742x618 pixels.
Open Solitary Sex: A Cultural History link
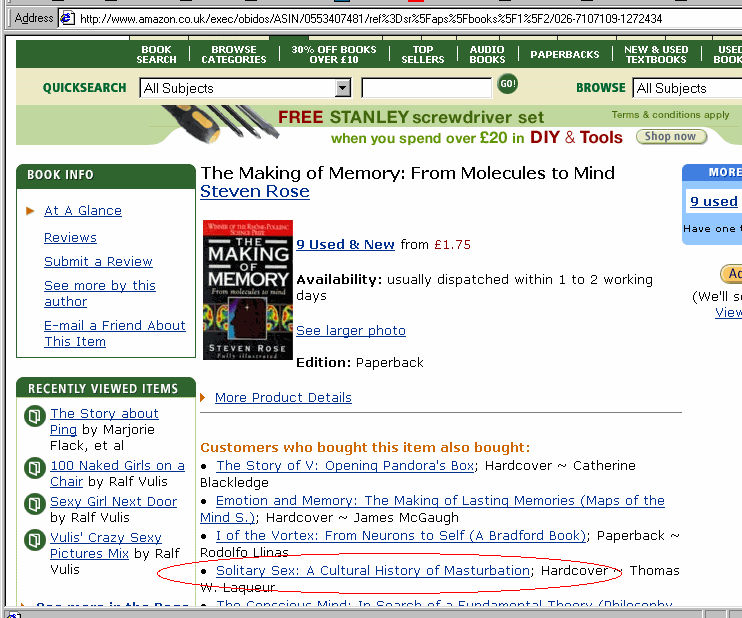tap(373, 571)
